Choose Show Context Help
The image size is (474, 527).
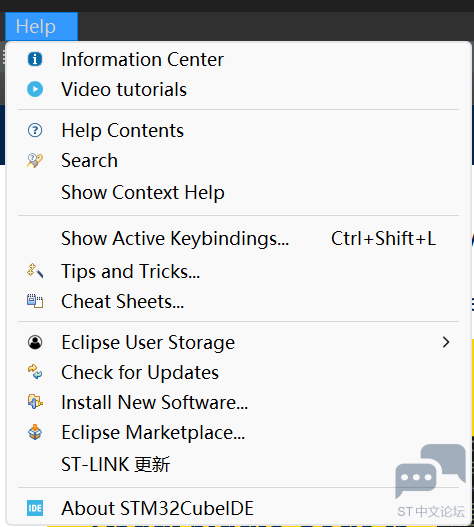pyautogui.click(x=238, y=193)
